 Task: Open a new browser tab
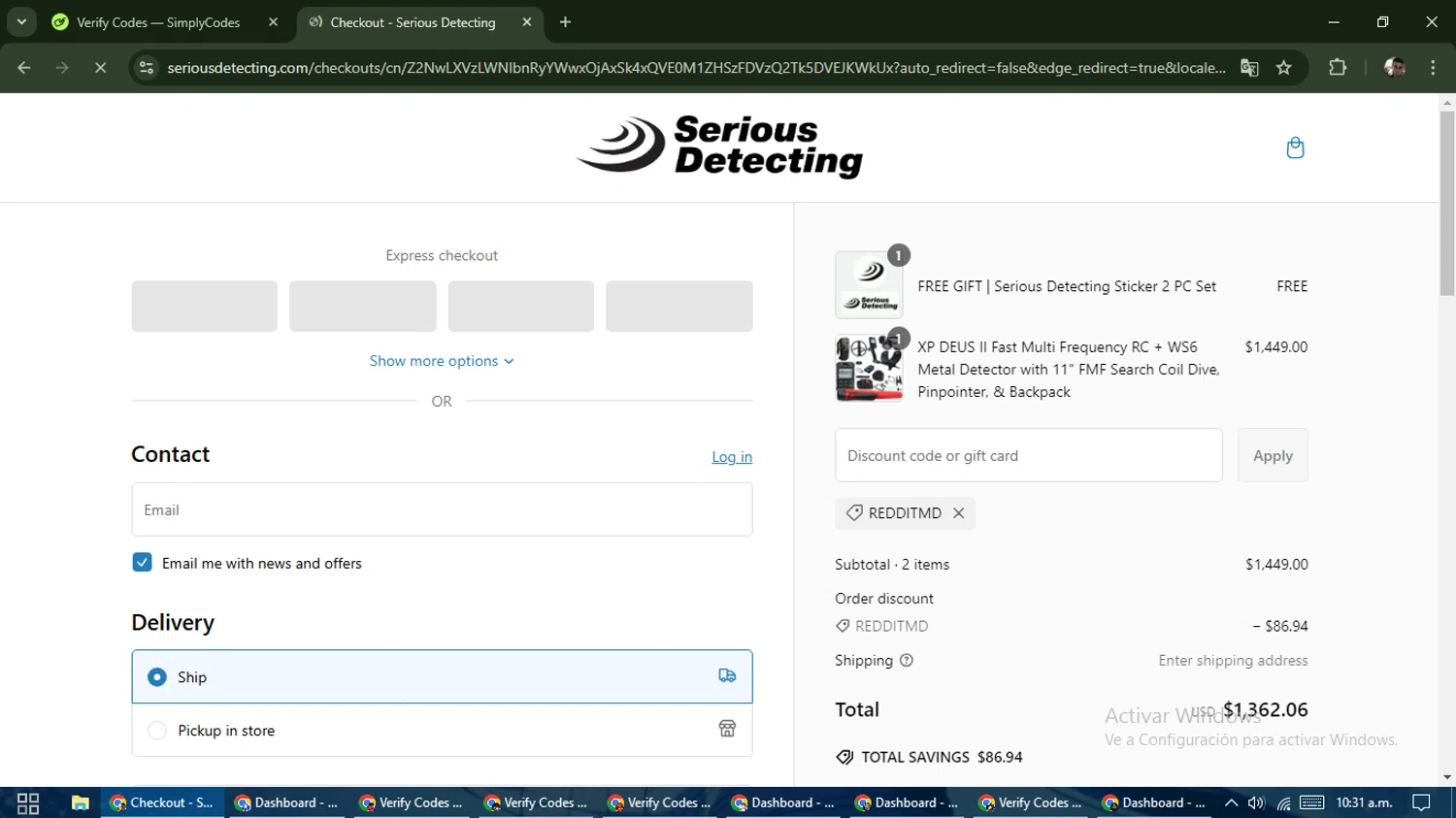click(x=565, y=22)
